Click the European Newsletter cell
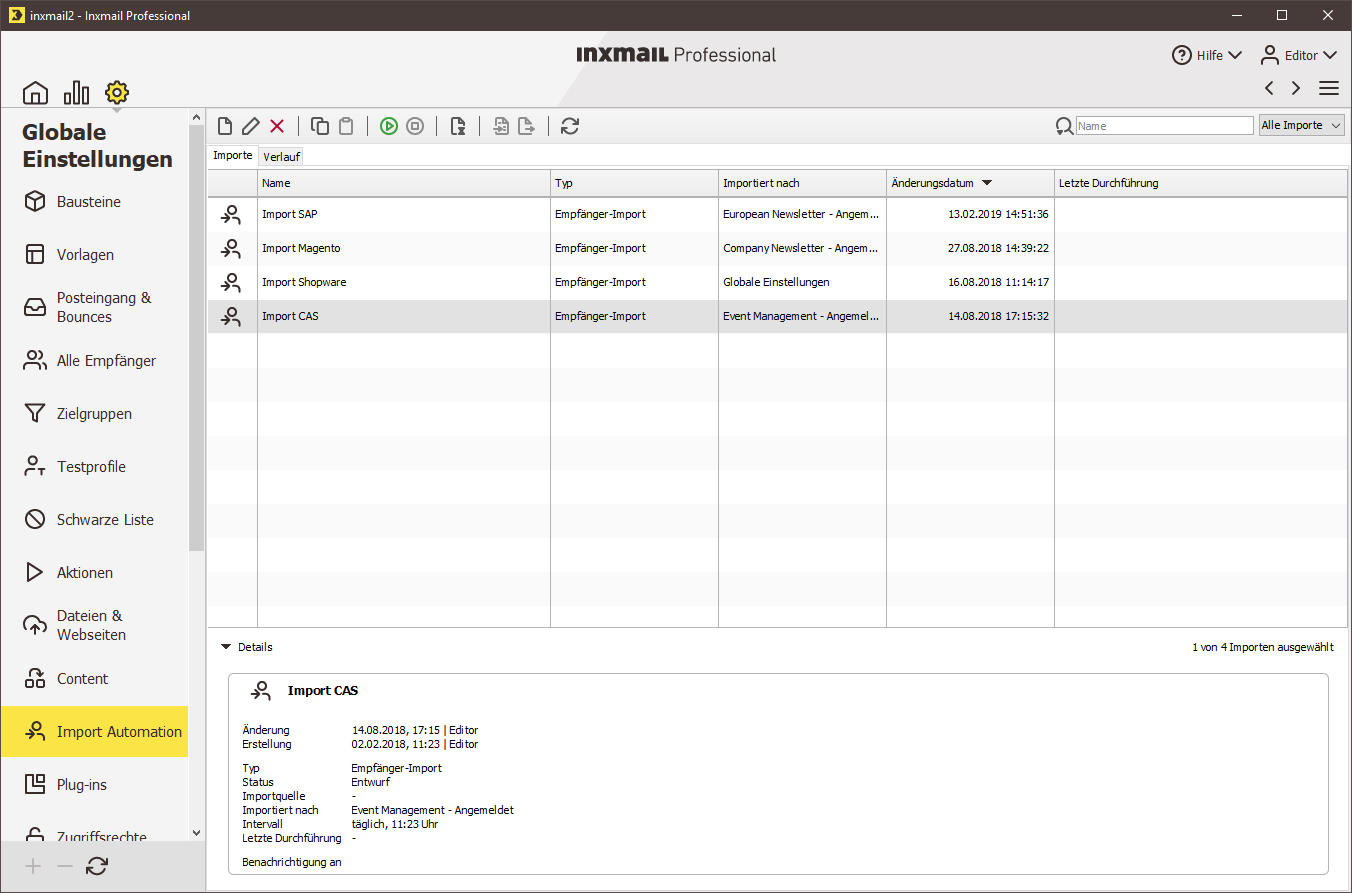The height and width of the screenshot is (893, 1352). [x=802, y=214]
